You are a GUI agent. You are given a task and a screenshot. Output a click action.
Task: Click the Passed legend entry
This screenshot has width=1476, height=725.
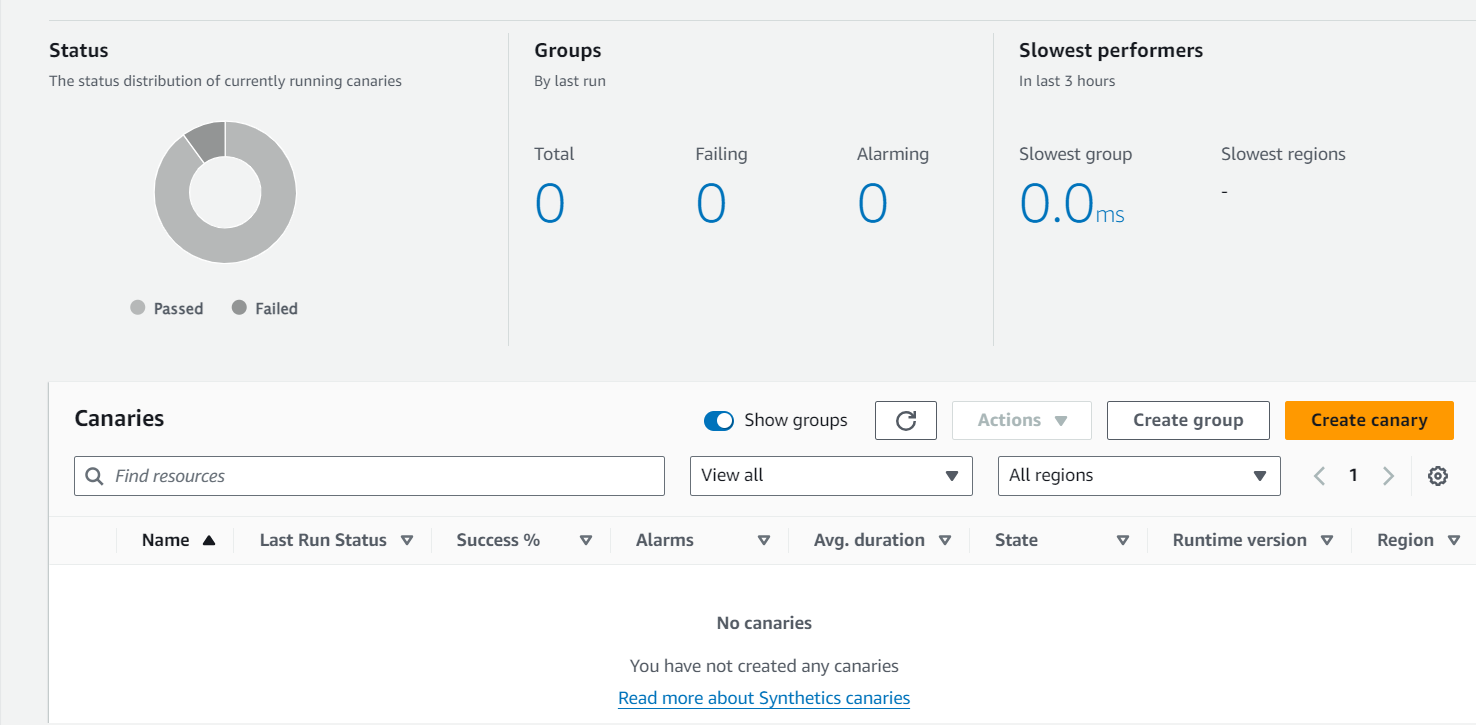(x=167, y=309)
